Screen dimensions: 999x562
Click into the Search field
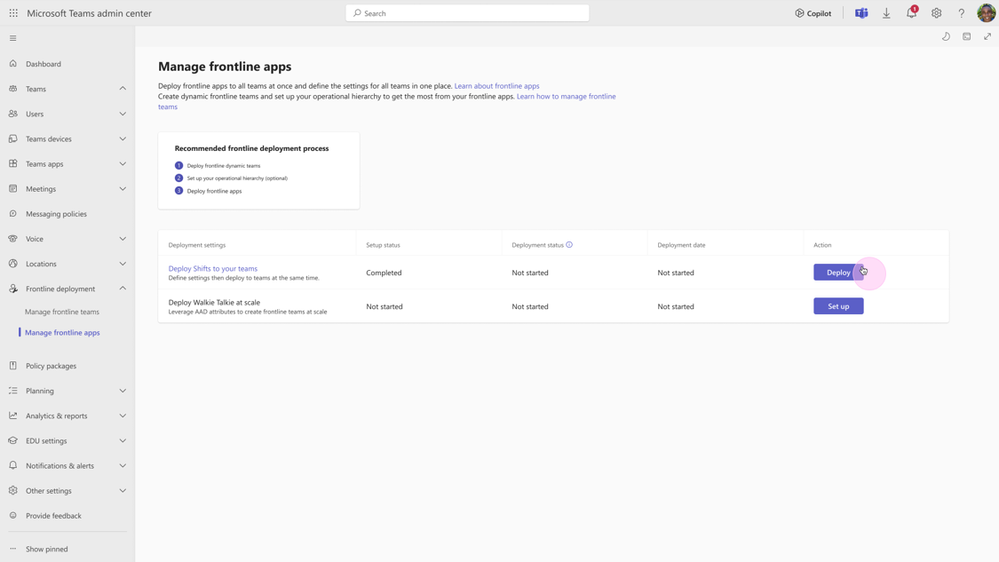pyautogui.click(x=467, y=13)
